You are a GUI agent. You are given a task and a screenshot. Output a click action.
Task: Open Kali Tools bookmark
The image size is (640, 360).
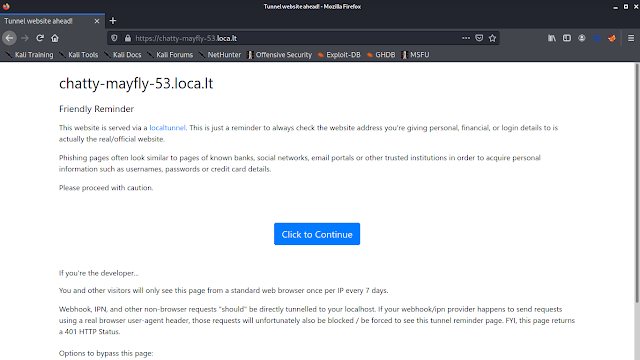[79, 55]
